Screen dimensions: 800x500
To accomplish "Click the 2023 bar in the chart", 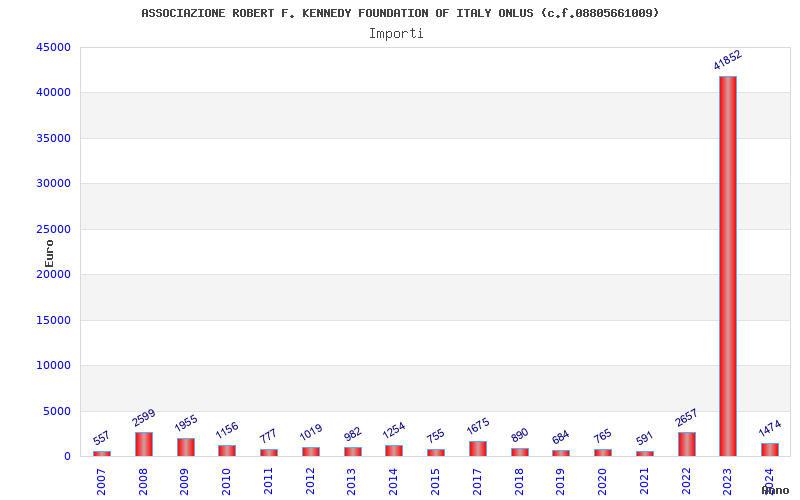I will (728, 266).
